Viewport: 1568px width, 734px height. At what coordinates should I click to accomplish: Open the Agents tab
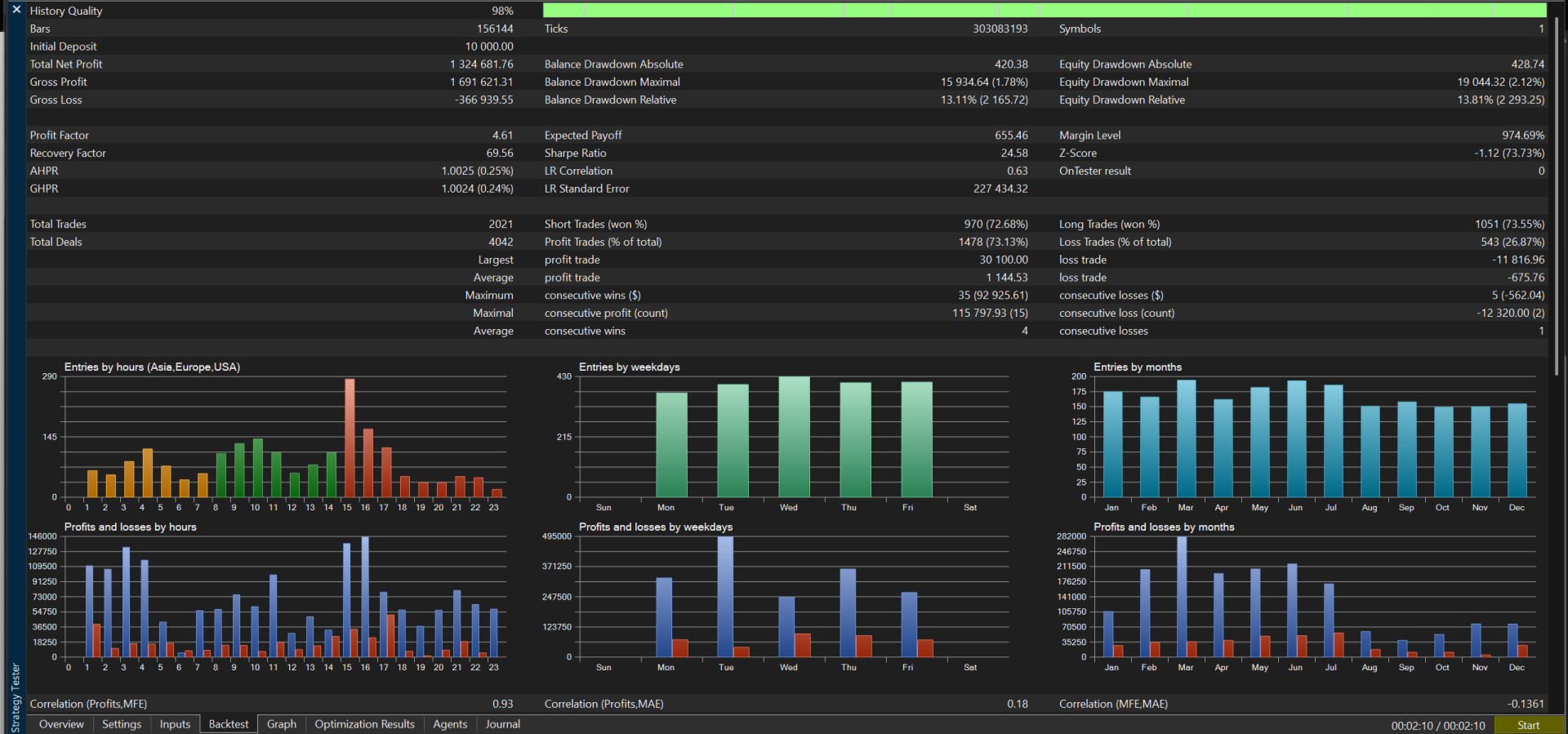coord(450,724)
